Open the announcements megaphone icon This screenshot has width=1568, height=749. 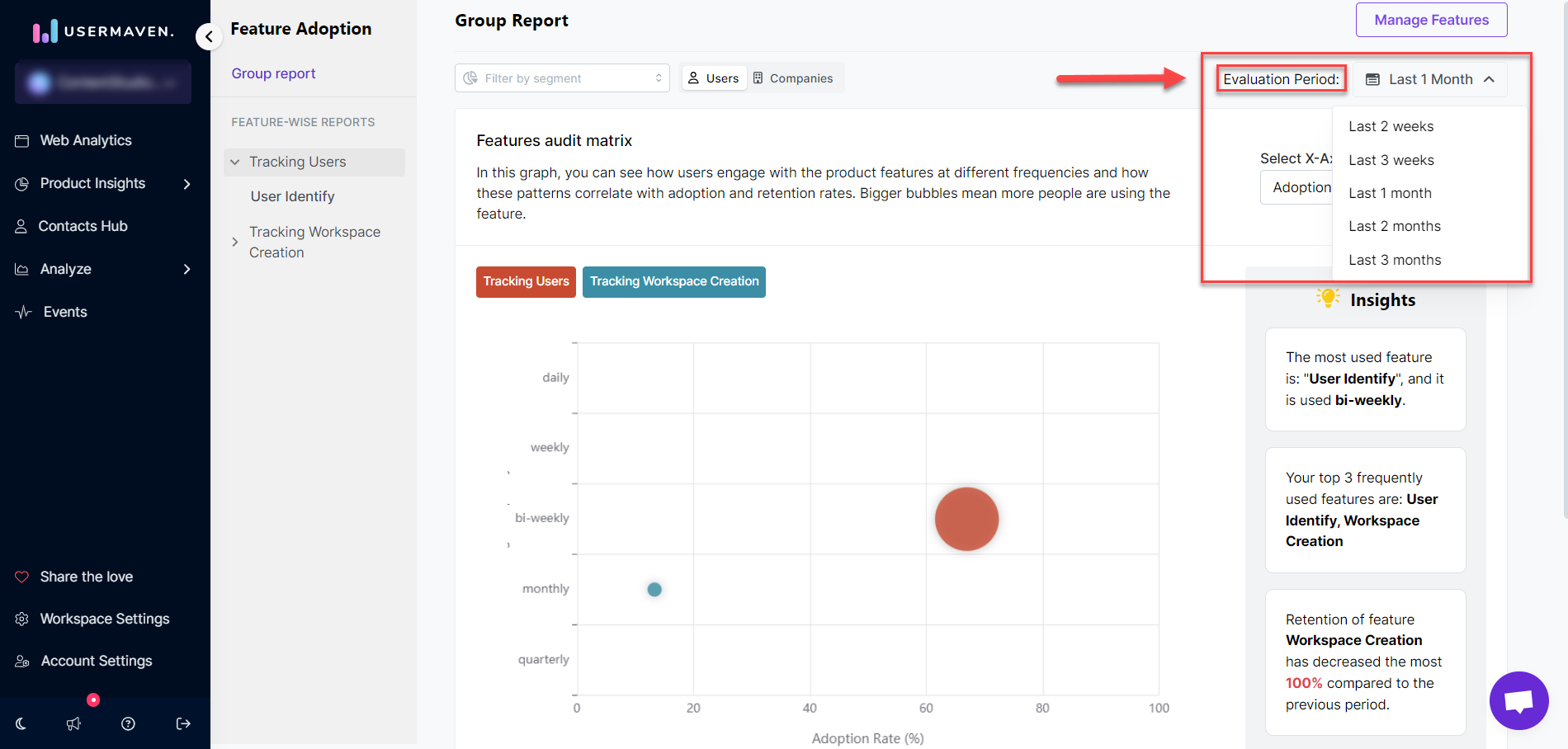point(74,723)
